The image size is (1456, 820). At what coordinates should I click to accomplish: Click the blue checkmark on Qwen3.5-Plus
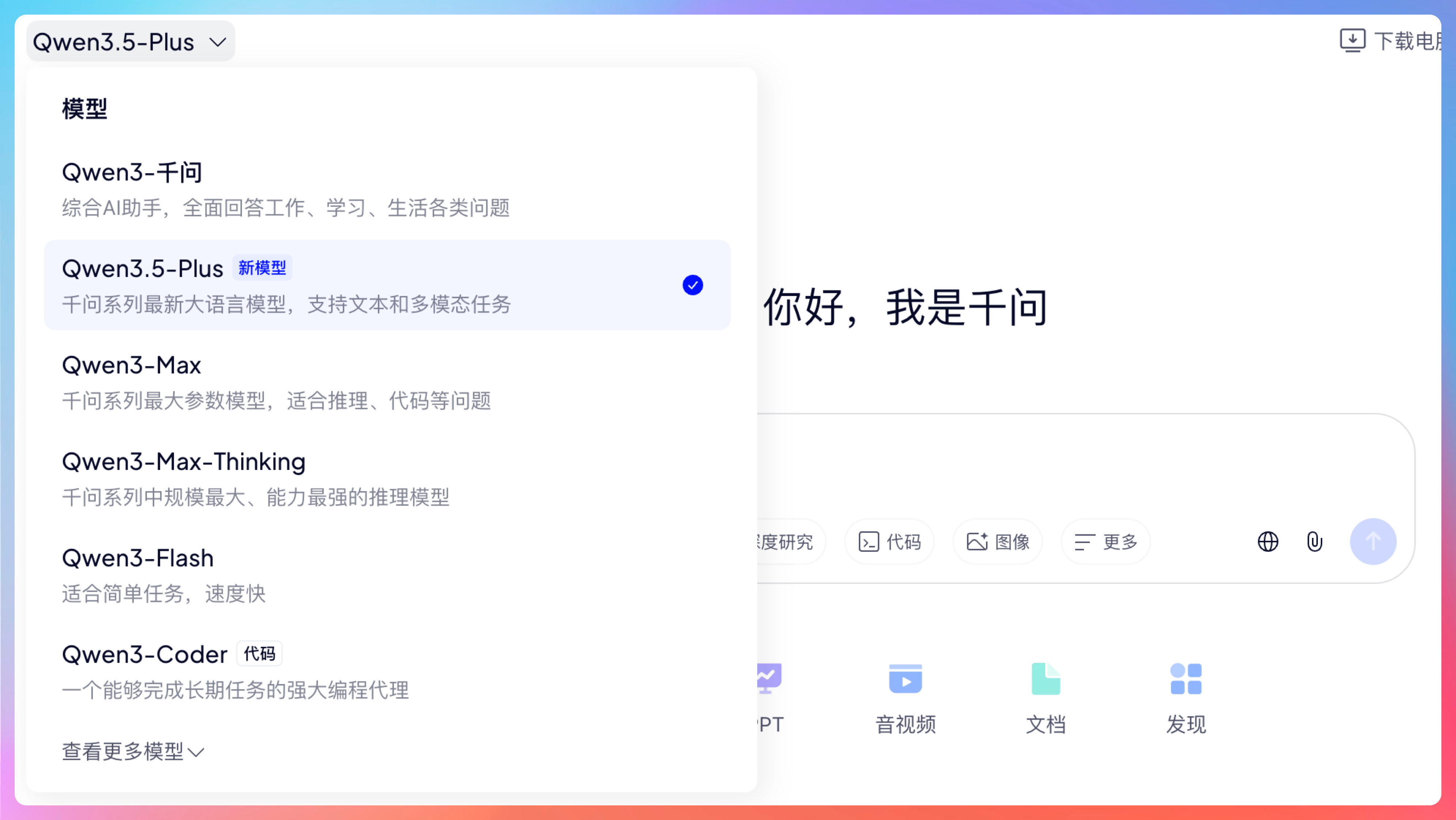(693, 285)
